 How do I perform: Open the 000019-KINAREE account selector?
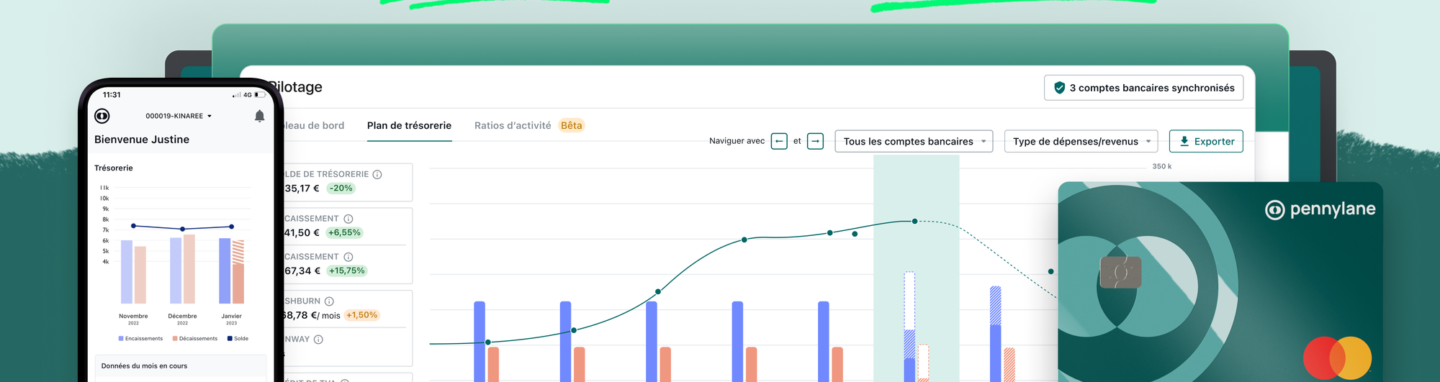tap(179, 116)
